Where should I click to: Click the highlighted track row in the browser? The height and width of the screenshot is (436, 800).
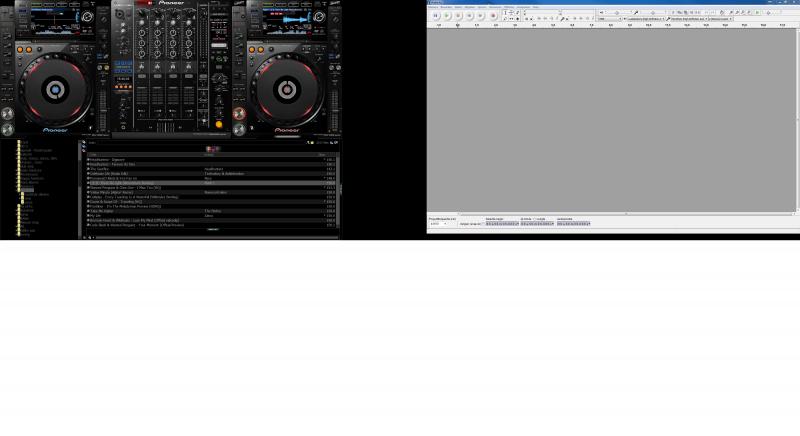pos(211,183)
